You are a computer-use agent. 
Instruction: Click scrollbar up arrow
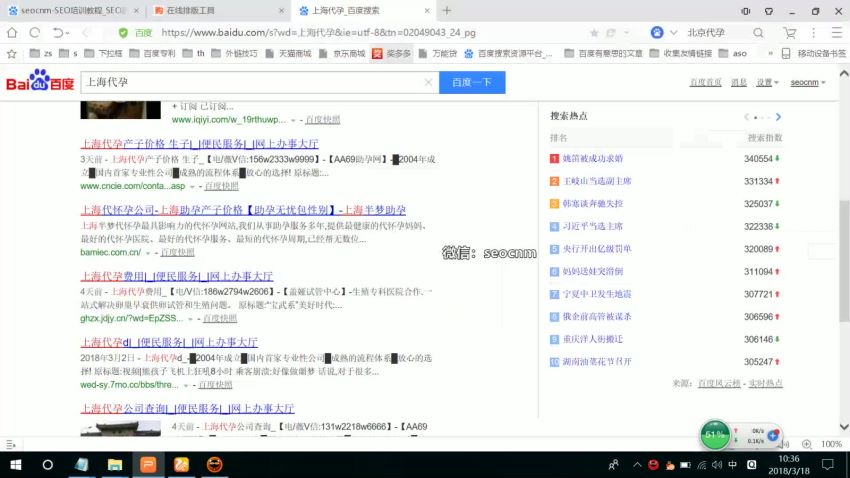pos(844,74)
